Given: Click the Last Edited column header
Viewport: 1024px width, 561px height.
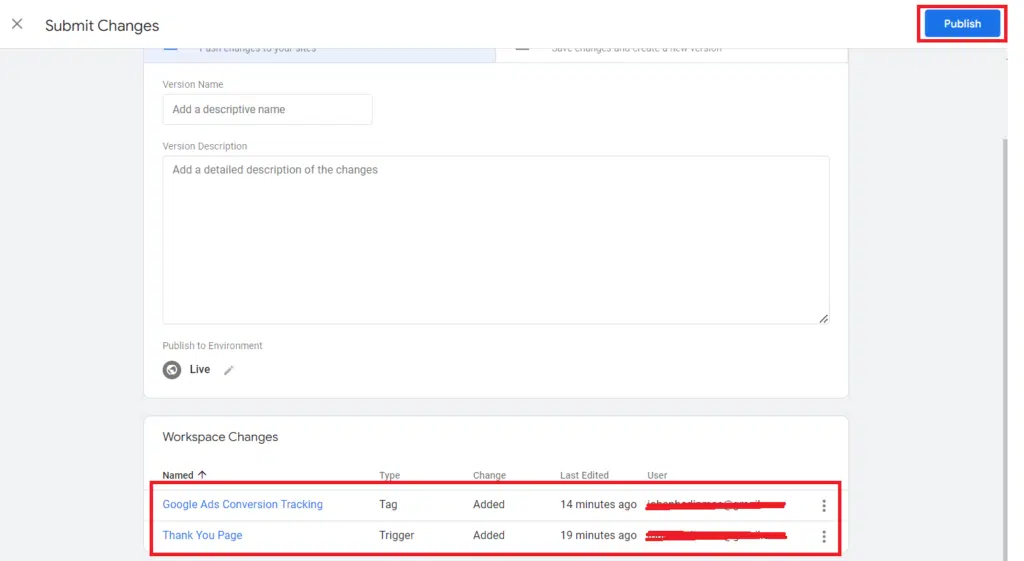Looking at the screenshot, I should click(584, 475).
